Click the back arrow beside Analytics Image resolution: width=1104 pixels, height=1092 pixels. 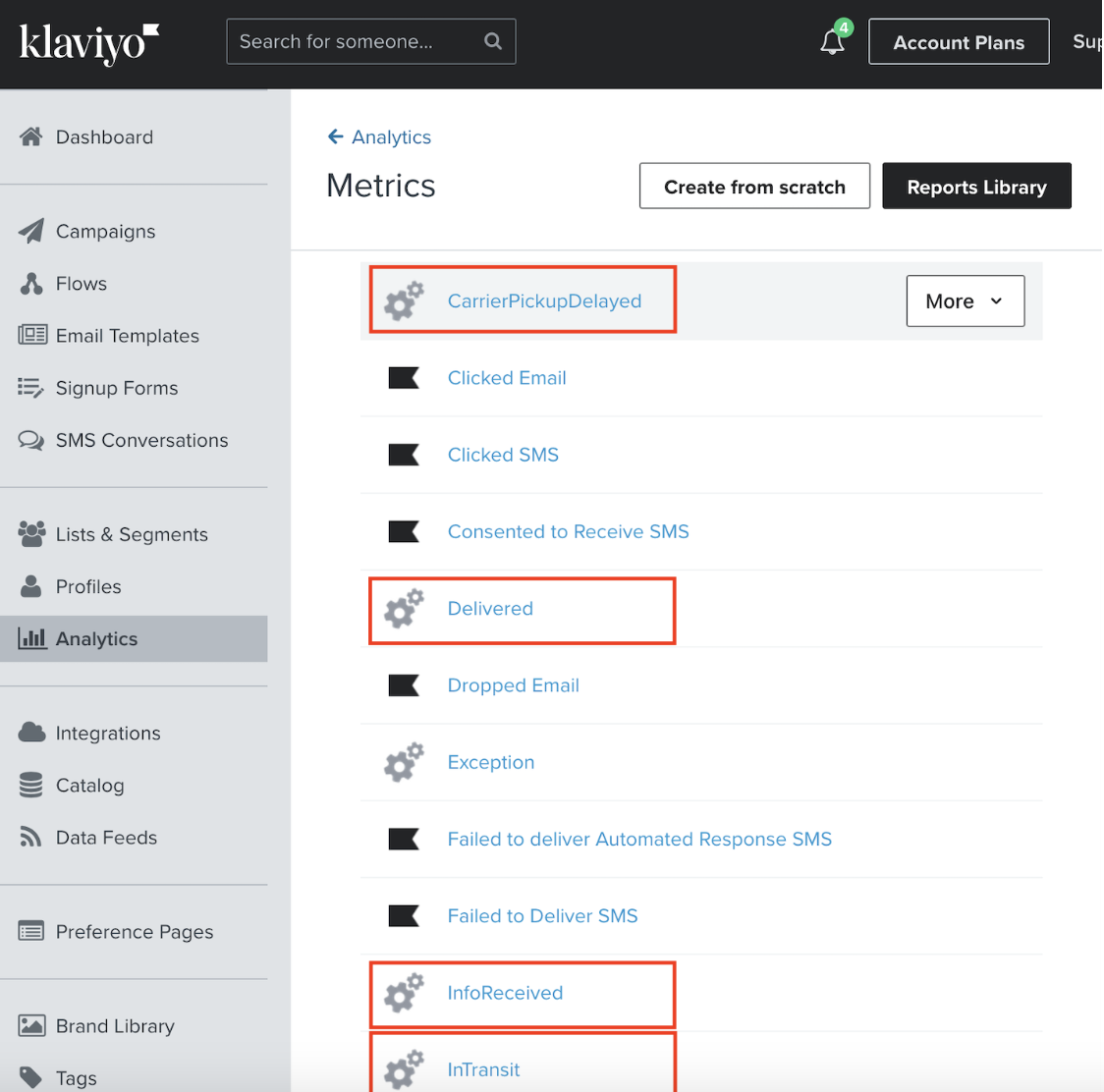coord(336,136)
